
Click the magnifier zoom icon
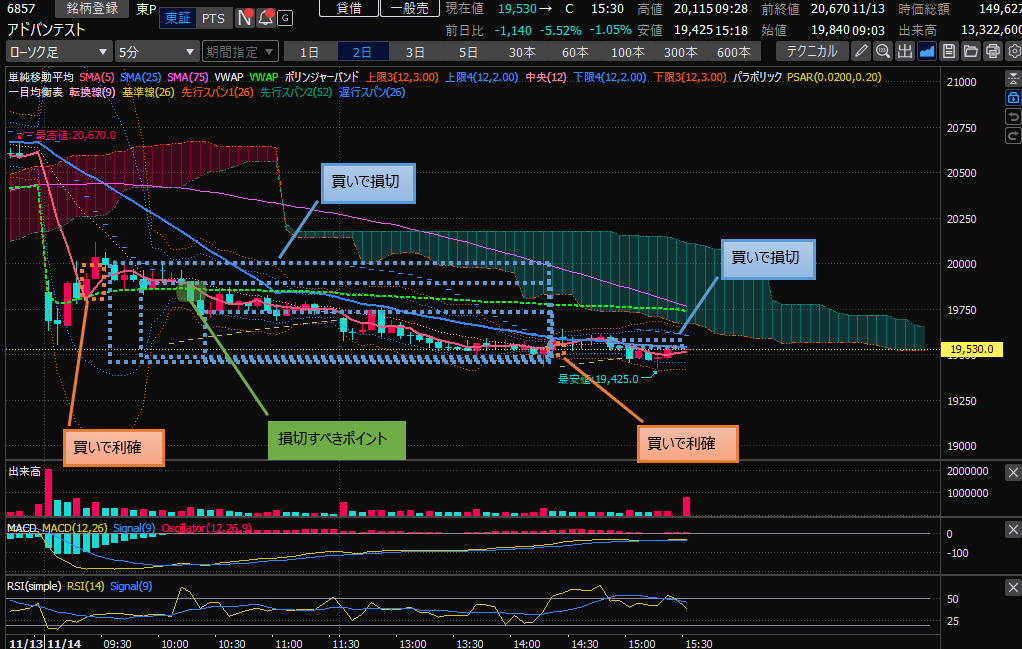(883, 51)
